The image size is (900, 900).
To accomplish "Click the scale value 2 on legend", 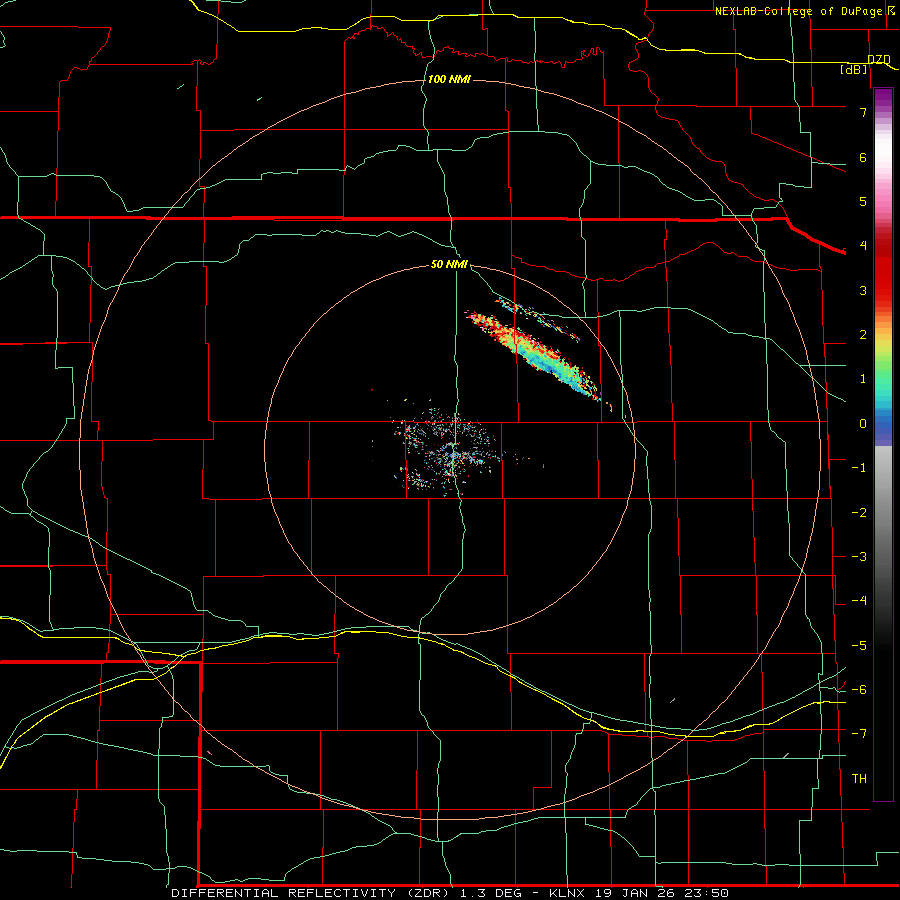I will (863, 335).
